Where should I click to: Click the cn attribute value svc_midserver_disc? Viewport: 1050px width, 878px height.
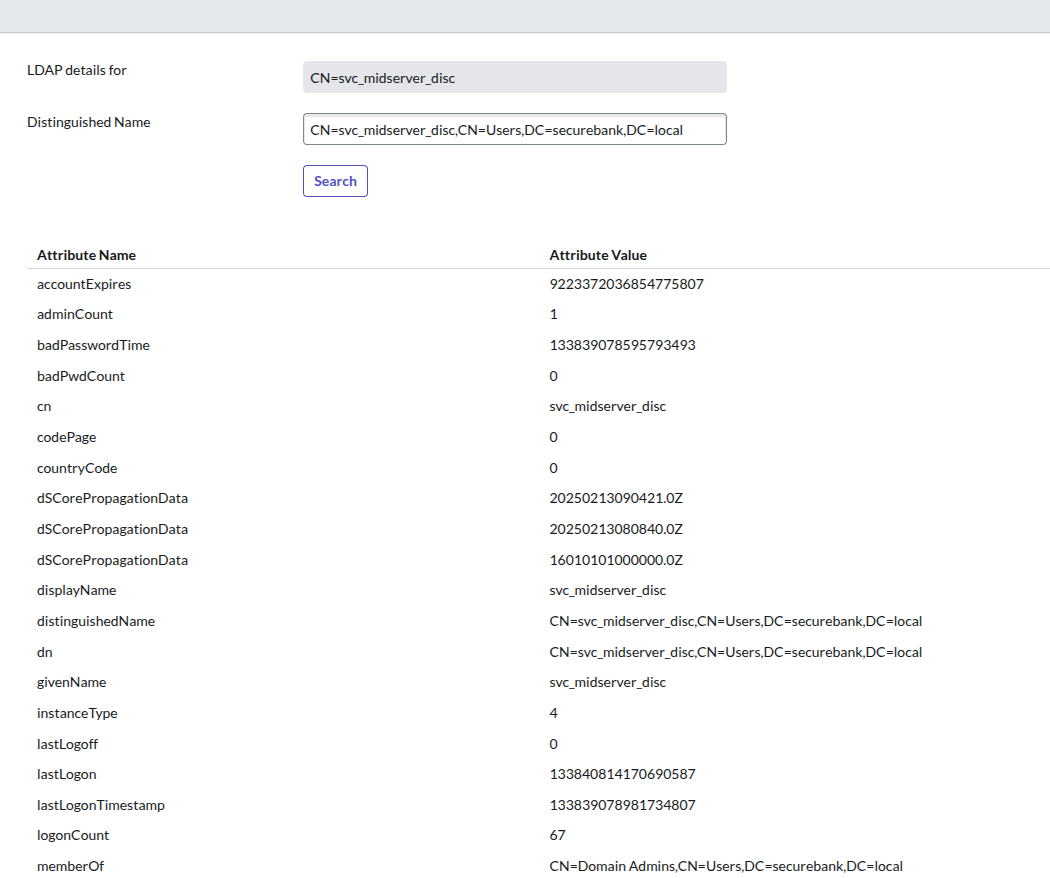[607, 406]
